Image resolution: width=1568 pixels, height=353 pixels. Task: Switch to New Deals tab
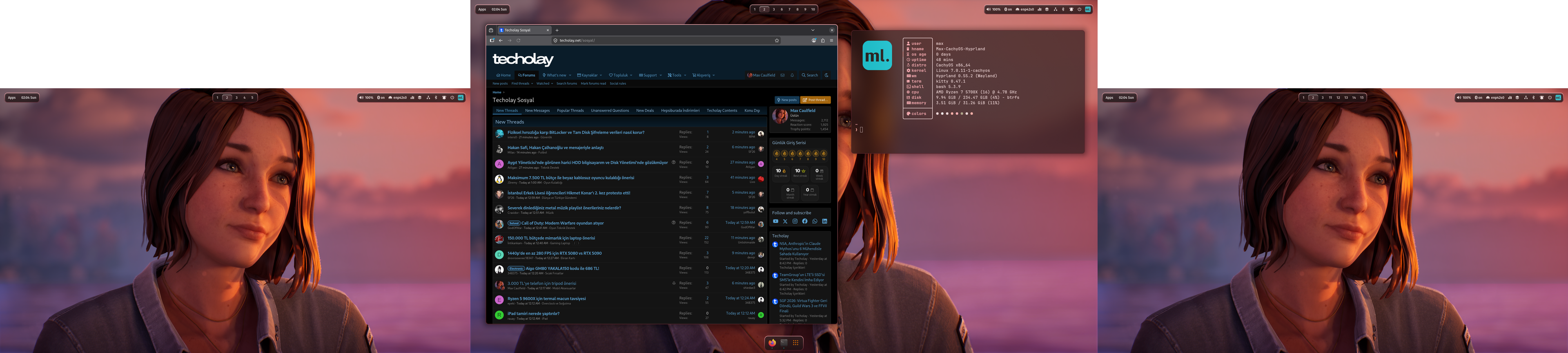(x=645, y=111)
